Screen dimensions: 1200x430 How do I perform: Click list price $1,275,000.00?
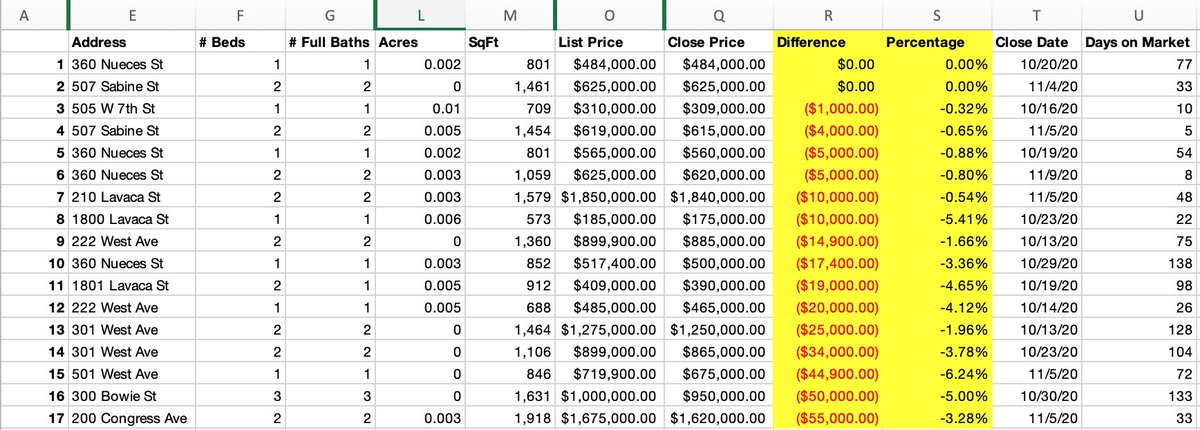click(x=609, y=328)
